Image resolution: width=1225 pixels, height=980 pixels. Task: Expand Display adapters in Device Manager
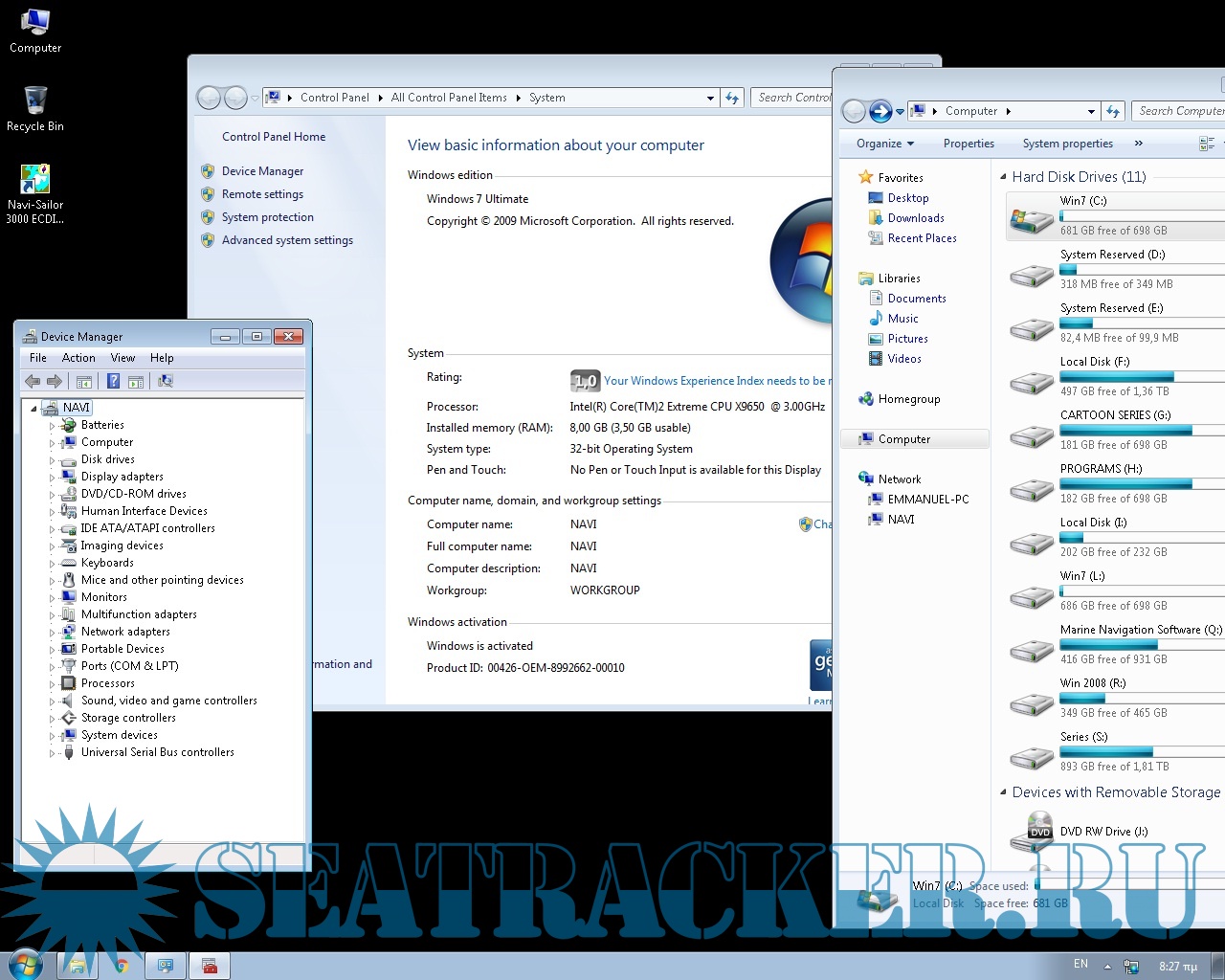[53, 478]
